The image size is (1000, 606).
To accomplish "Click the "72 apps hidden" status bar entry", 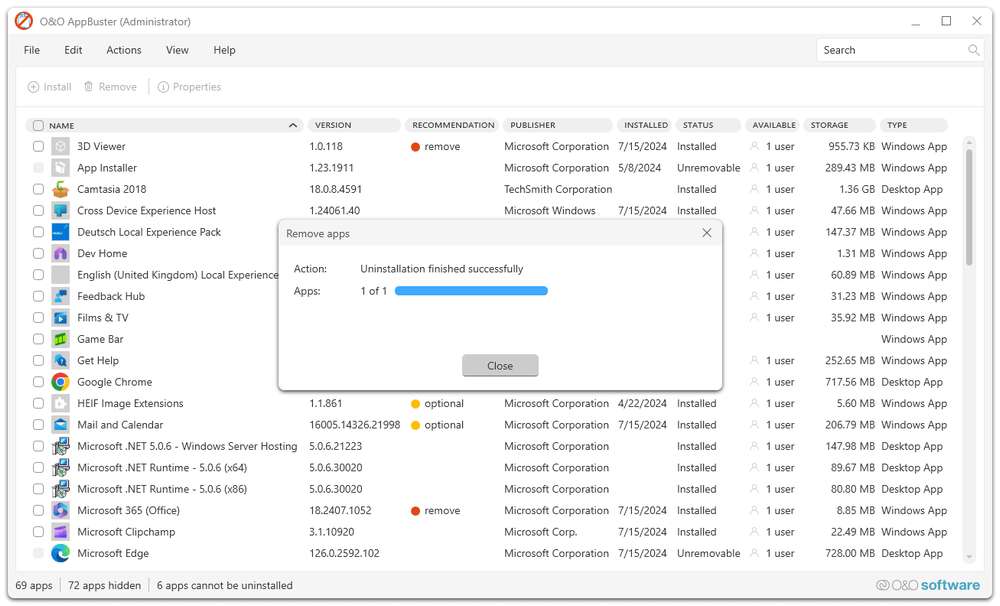I will coord(105,585).
